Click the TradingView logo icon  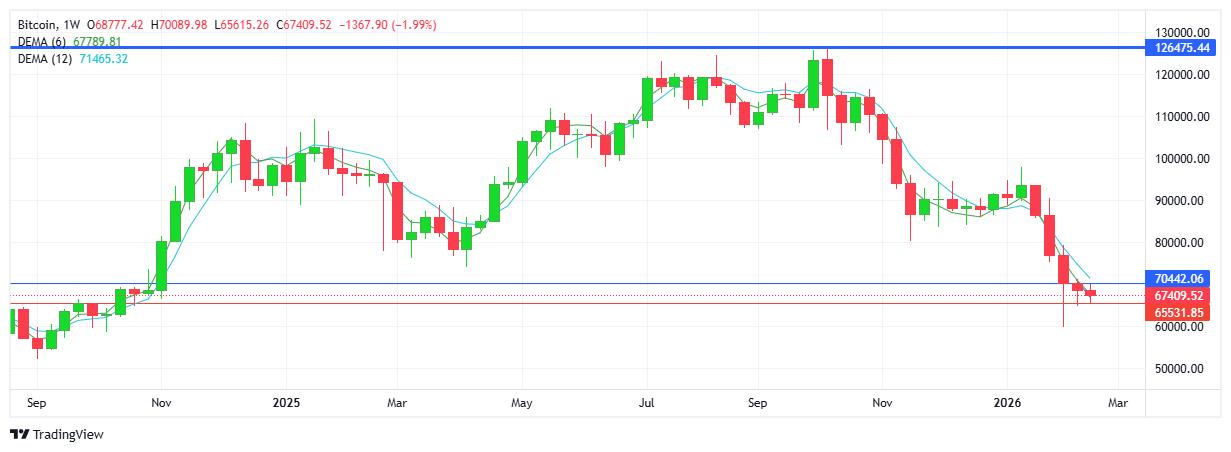19,434
